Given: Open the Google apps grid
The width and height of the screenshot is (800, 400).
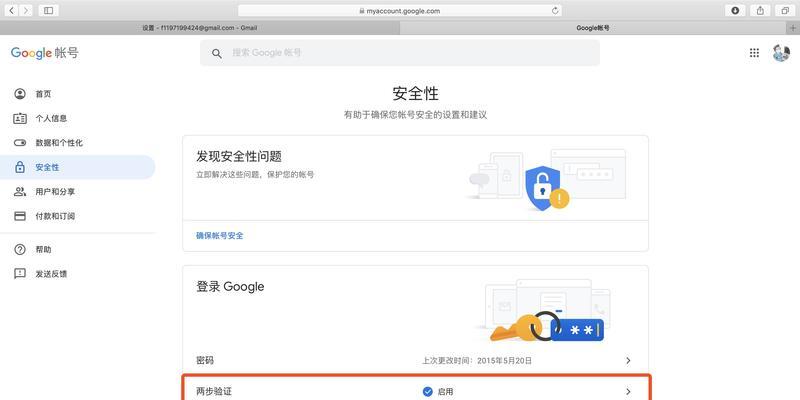Looking at the screenshot, I should point(754,53).
